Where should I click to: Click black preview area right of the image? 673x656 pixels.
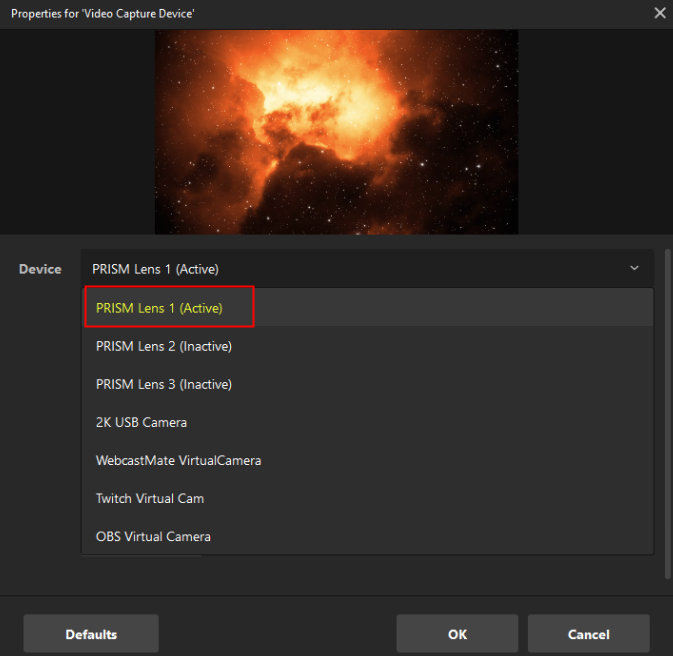595,130
